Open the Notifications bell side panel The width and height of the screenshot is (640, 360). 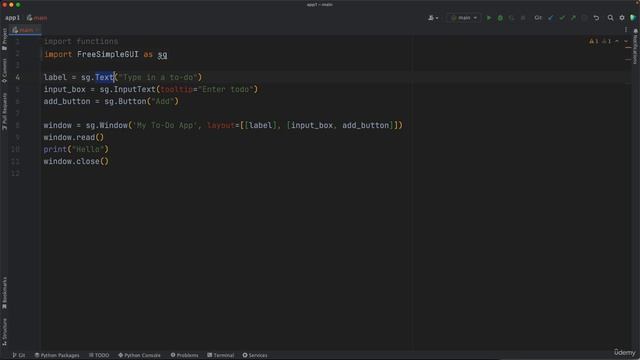pos(636,47)
